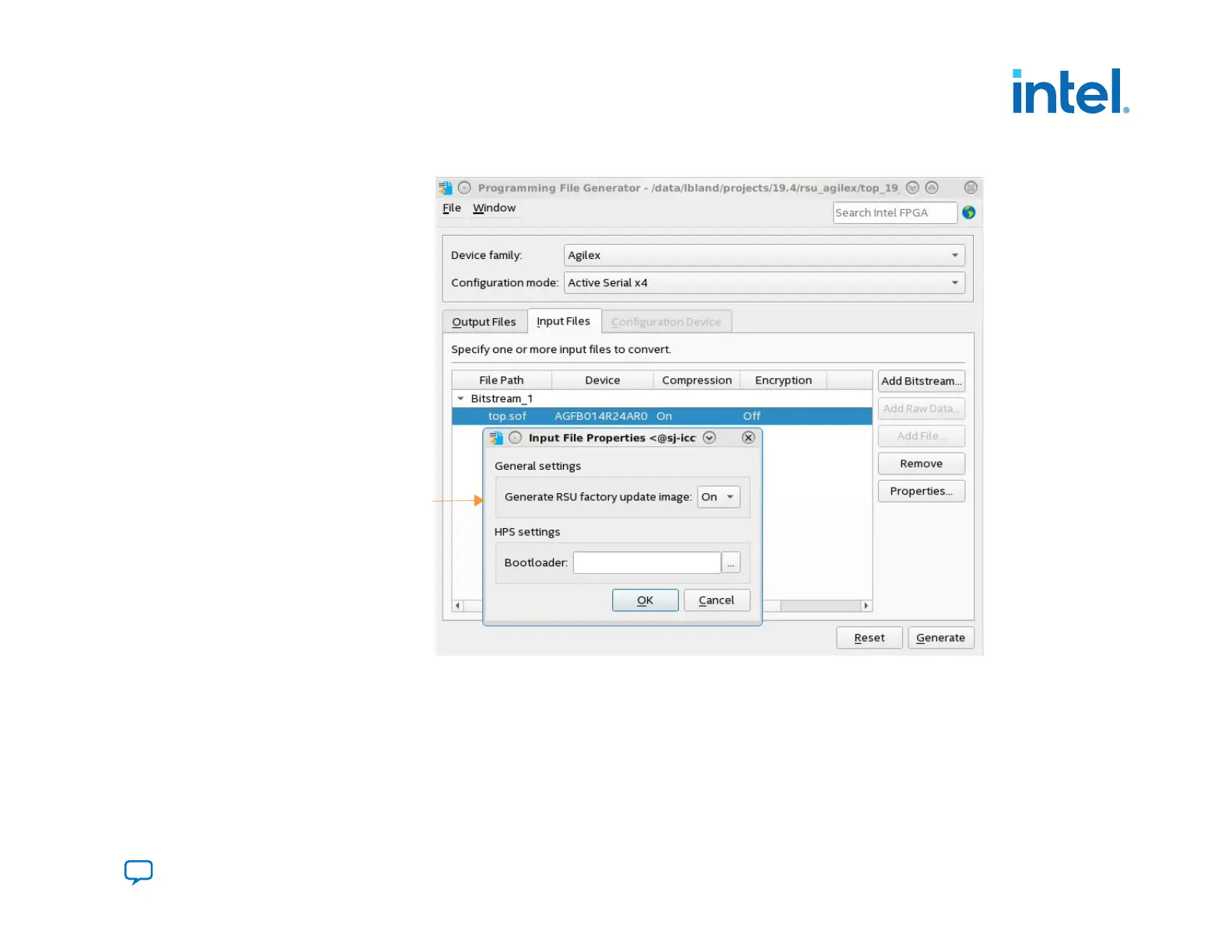This screenshot has height=952, width=1232.
Task: Click the Add File button
Action: point(922,436)
